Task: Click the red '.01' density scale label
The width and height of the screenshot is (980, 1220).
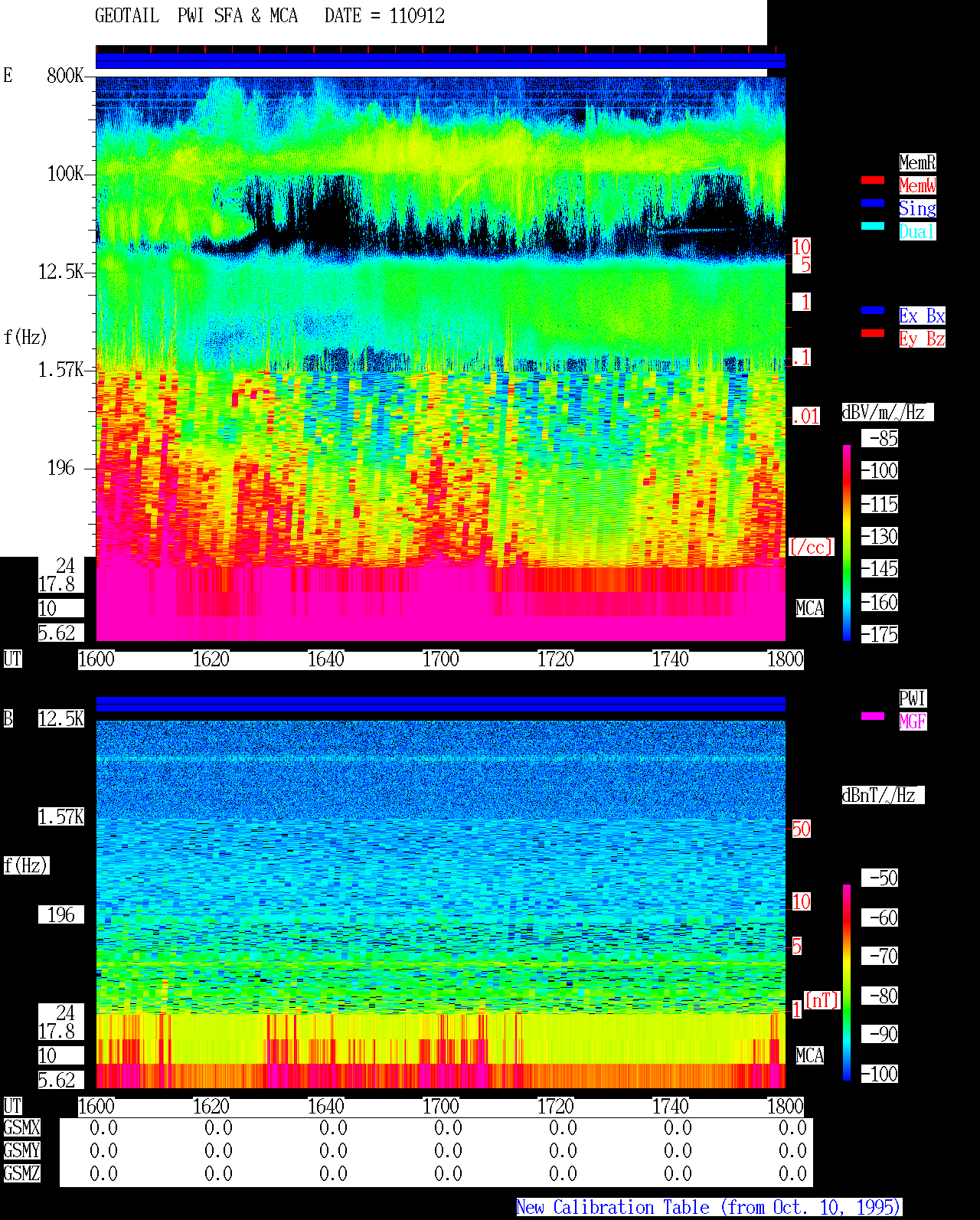Action: click(806, 417)
